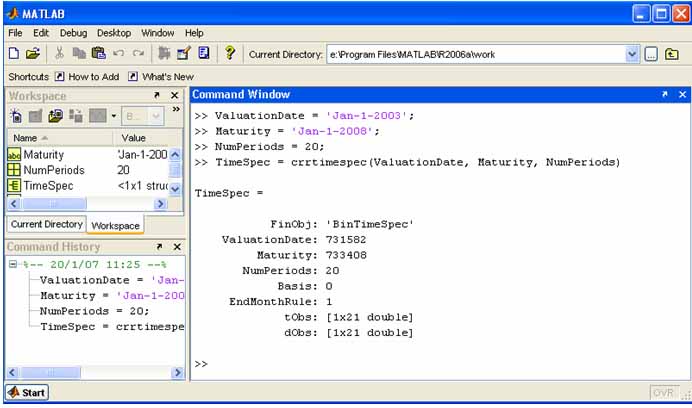Create a new M-file with toolbar icon
Screen dimensions: 692x408
(x=14, y=54)
